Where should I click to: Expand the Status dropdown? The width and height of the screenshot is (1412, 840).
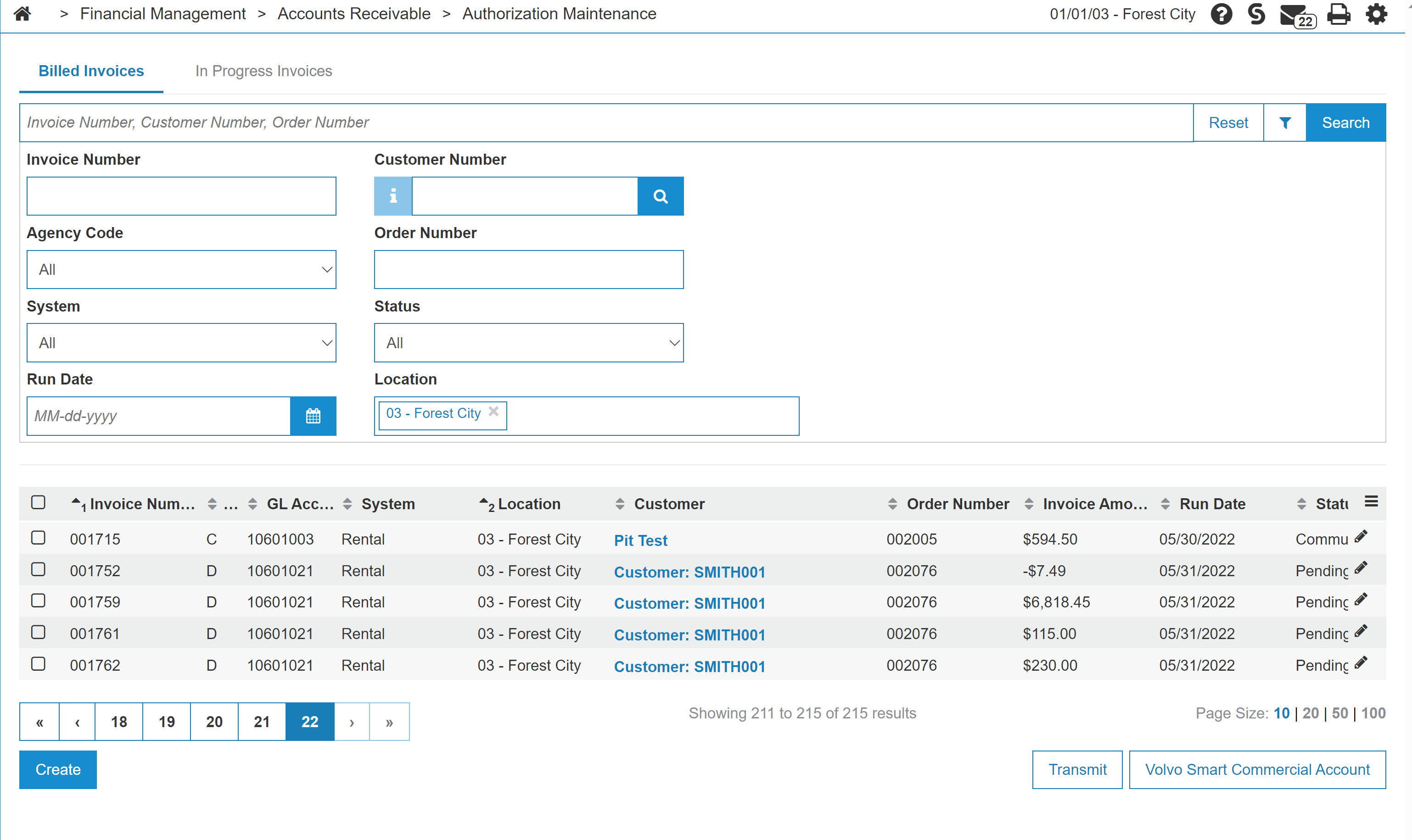[528, 343]
